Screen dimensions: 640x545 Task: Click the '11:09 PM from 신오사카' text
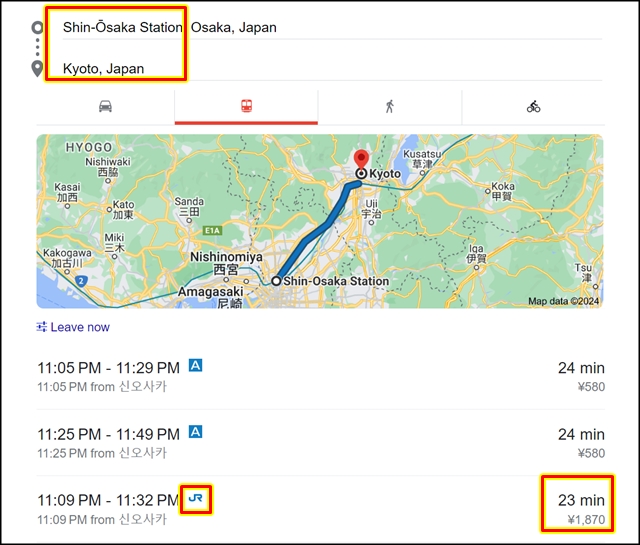click(x=102, y=520)
